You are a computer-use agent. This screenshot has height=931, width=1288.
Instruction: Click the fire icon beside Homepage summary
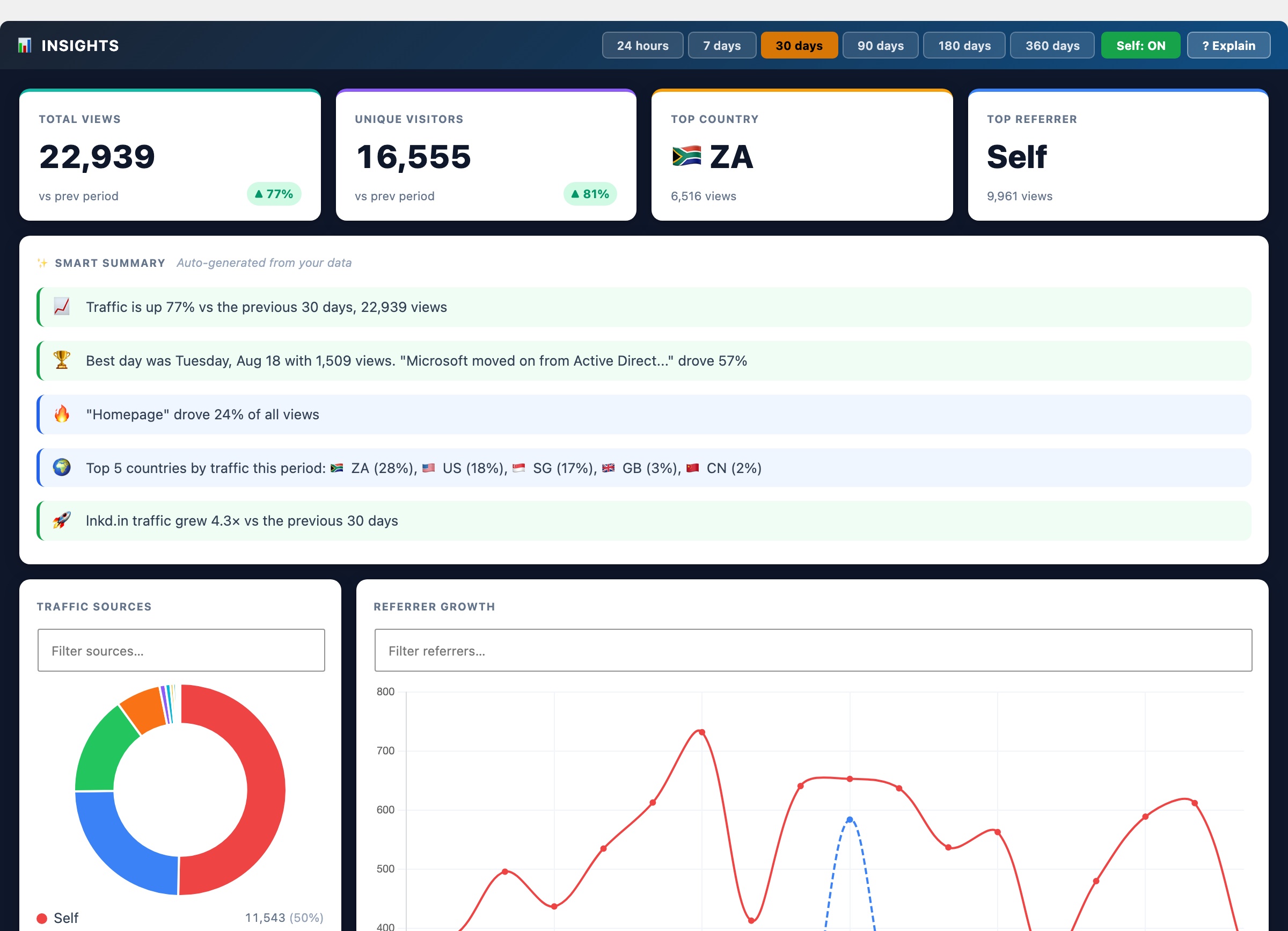coord(61,414)
